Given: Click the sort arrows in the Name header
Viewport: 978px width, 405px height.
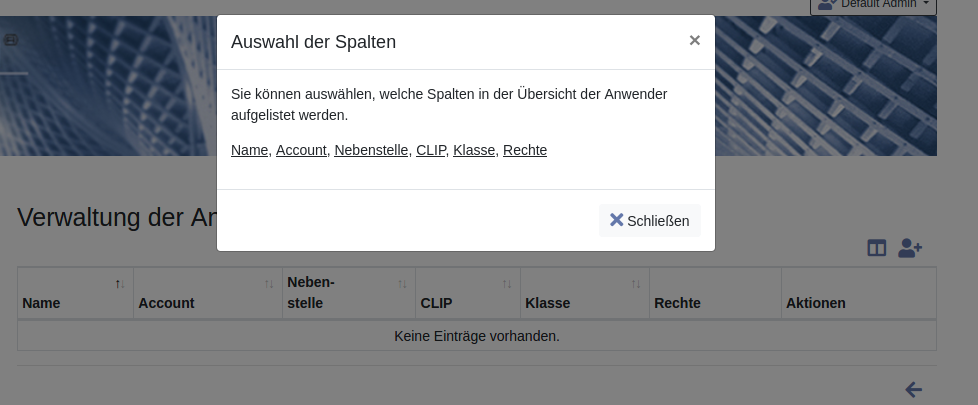Looking at the screenshot, I should click(x=120, y=284).
